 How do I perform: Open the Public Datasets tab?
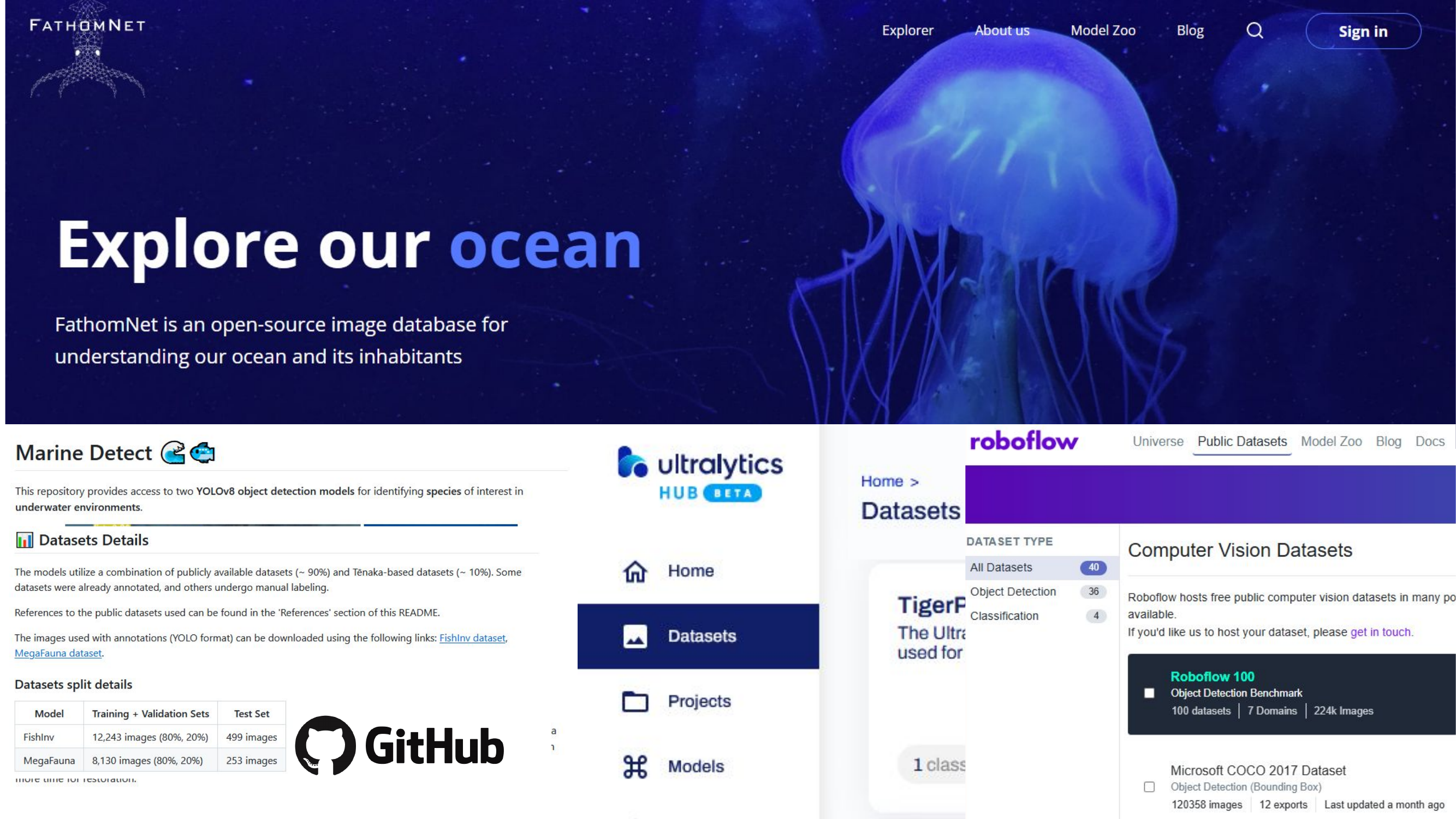point(1242,441)
